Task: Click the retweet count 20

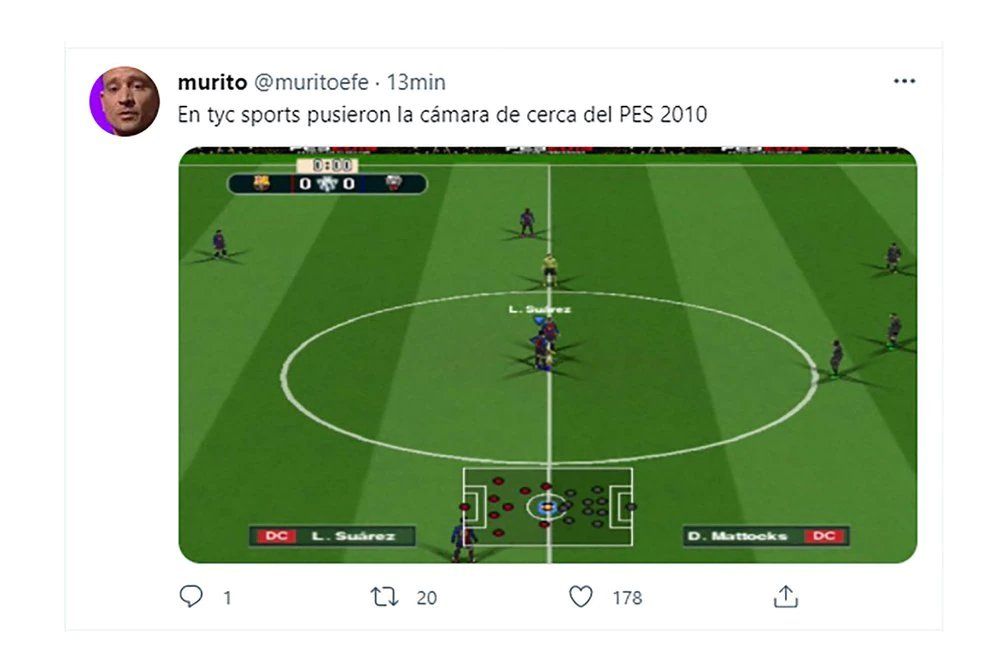Action: pyautogui.click(x=426, y=598)
